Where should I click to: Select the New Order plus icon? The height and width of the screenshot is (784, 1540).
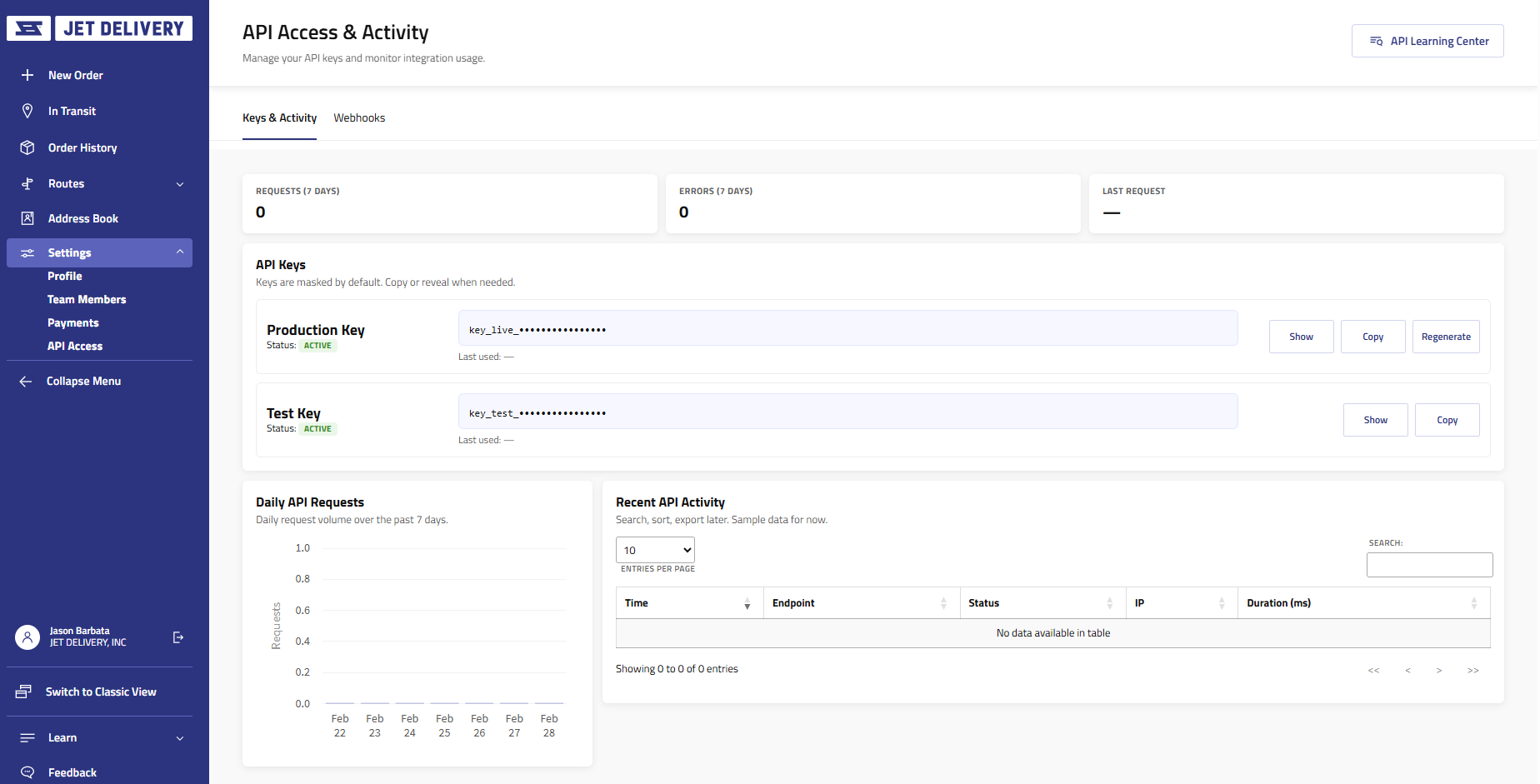27,75
